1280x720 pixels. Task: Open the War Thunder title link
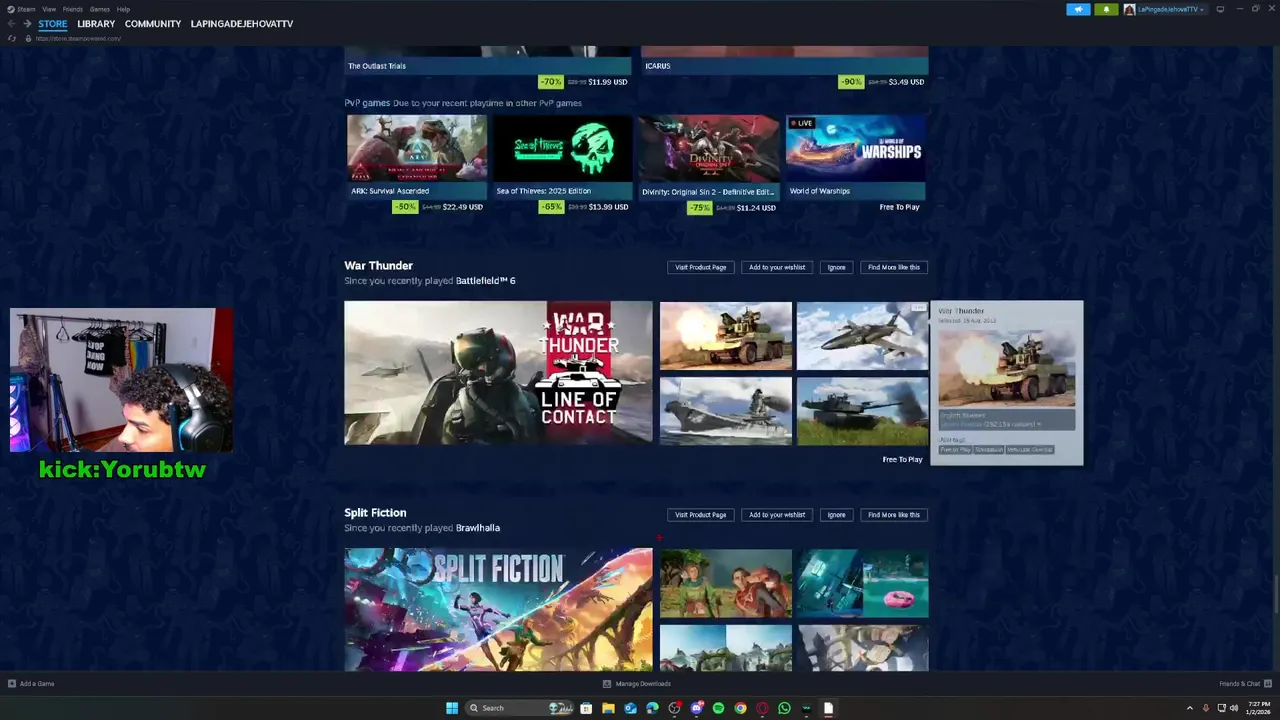378,265
